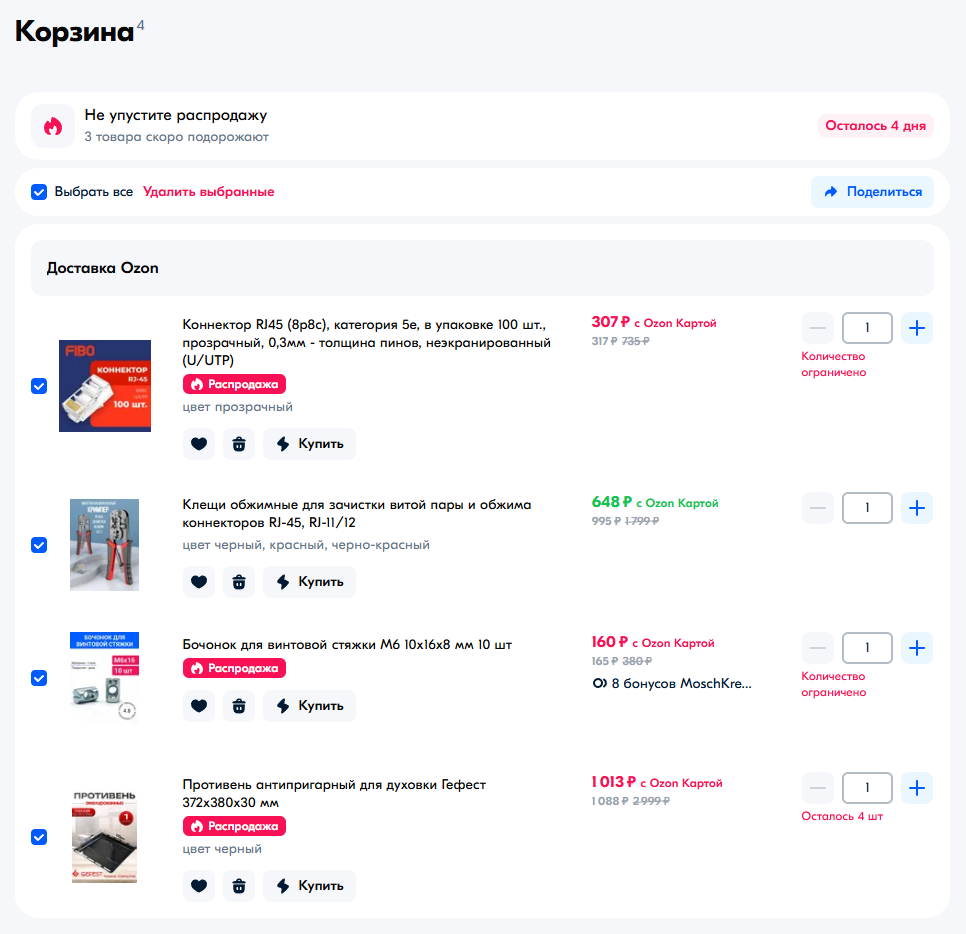The height and width of the screenshot is (934, 966).
Task: Delete RJ45 connector using trash icon
Action: coord(238,444)
